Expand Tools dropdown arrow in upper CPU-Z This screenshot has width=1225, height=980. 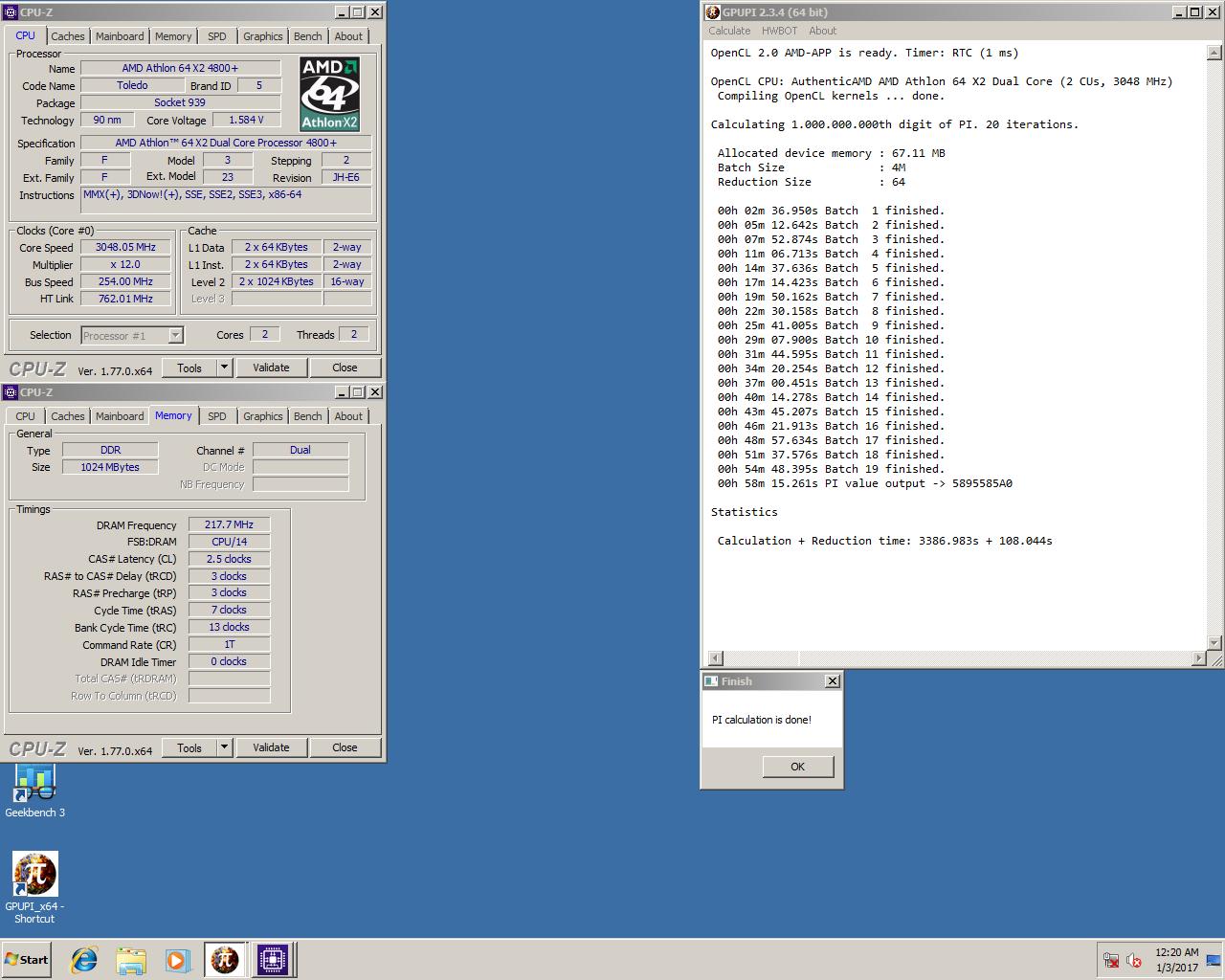[224, 367]
